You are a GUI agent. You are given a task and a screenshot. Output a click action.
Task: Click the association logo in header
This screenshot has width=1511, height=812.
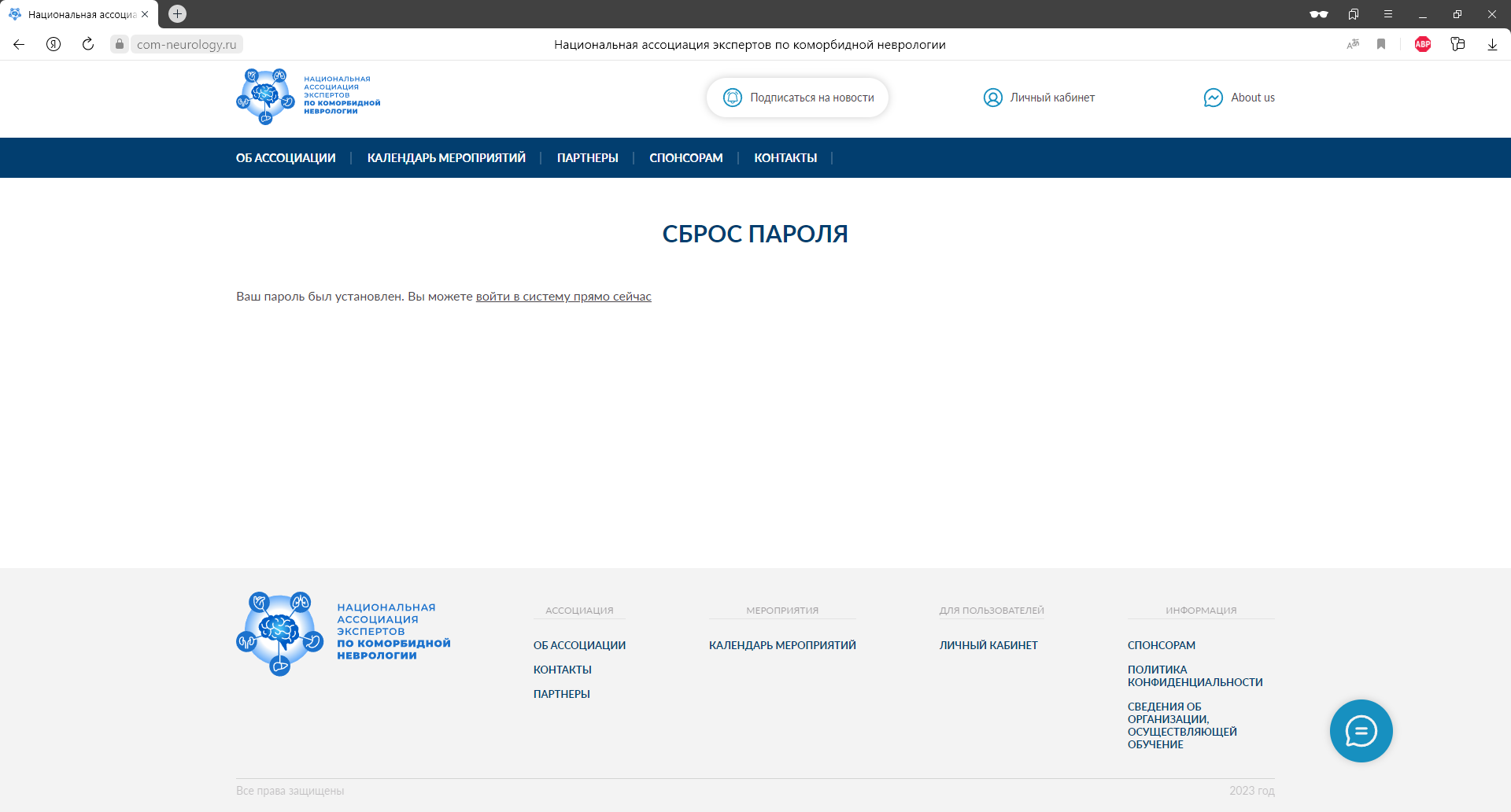click(x=308, y=97)
